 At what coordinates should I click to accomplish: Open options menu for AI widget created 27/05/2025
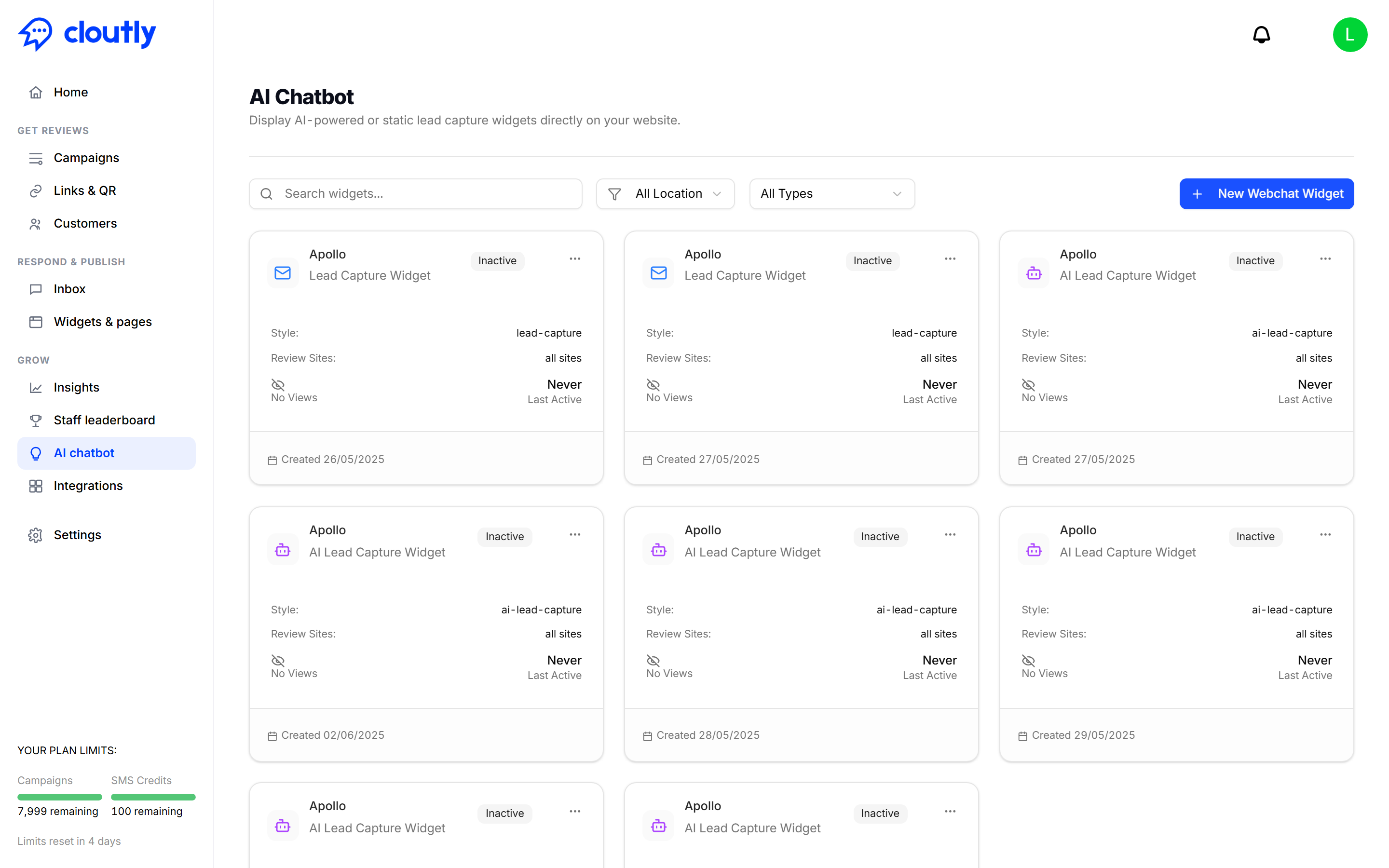(1325, 259)
